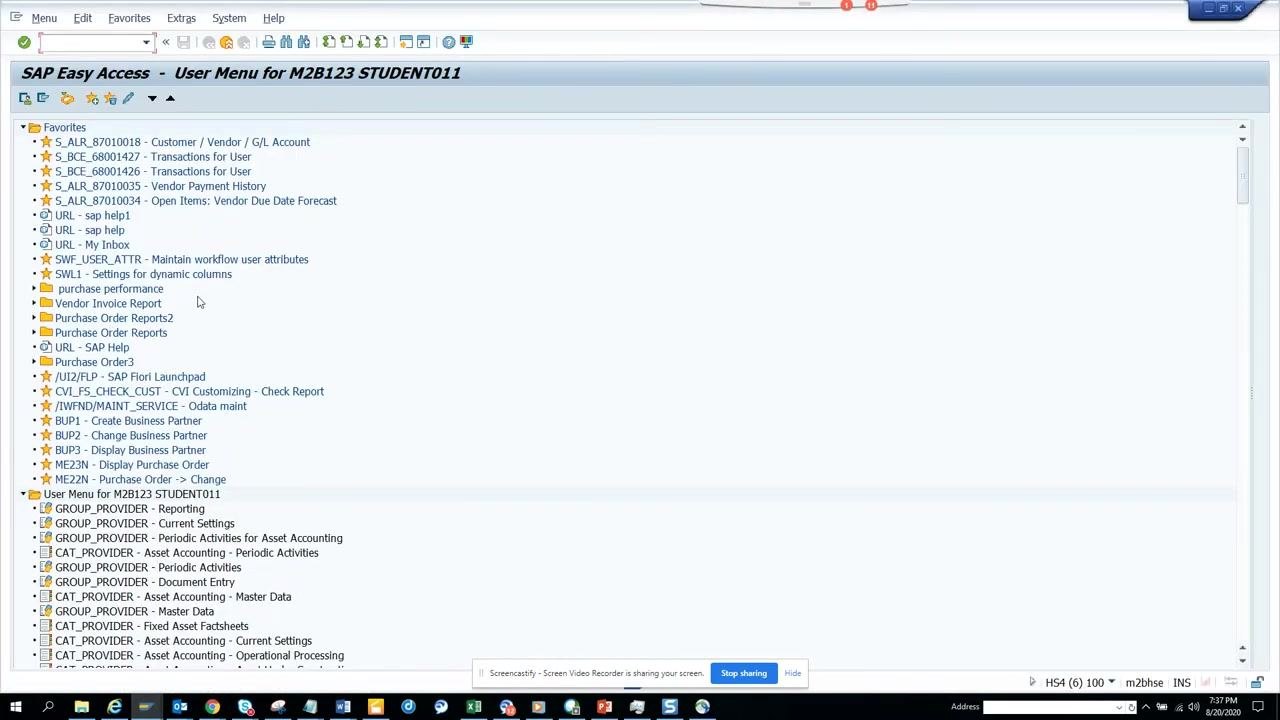Expand the purchase performance folder
This screenshot has width=1280, height=720.
[x=34, y=288]
